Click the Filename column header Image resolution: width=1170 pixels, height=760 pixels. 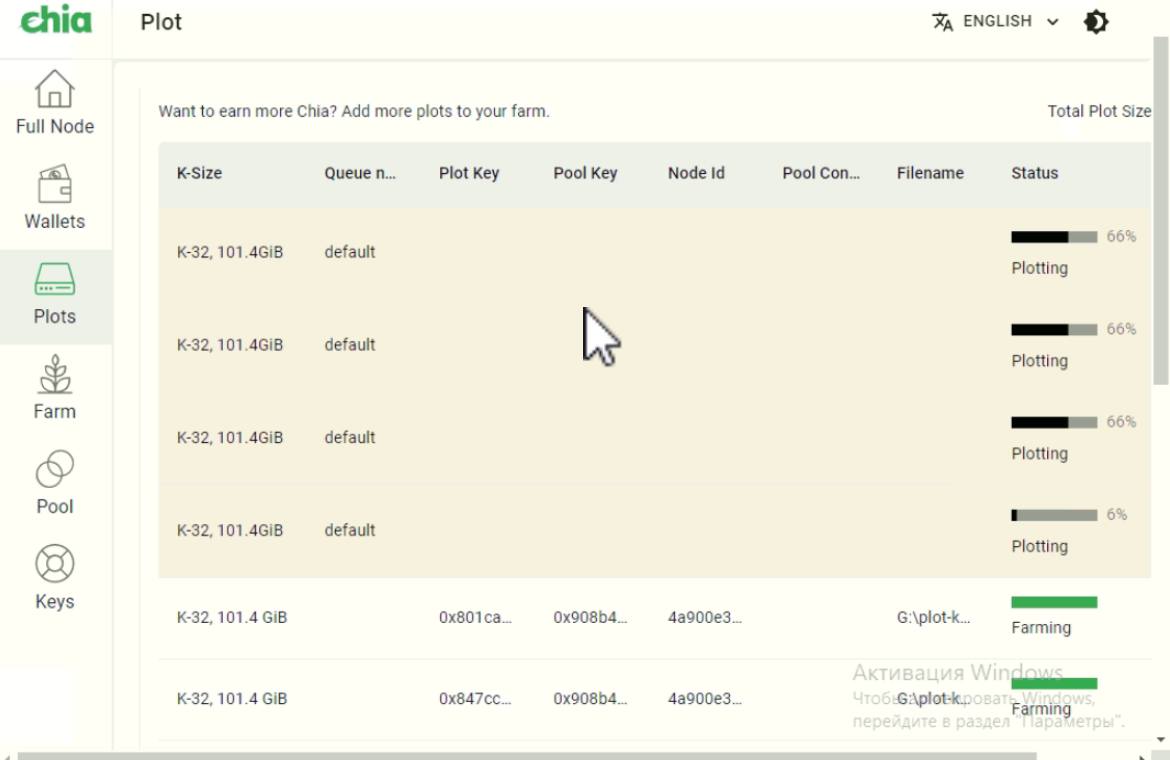coord(930,173)
